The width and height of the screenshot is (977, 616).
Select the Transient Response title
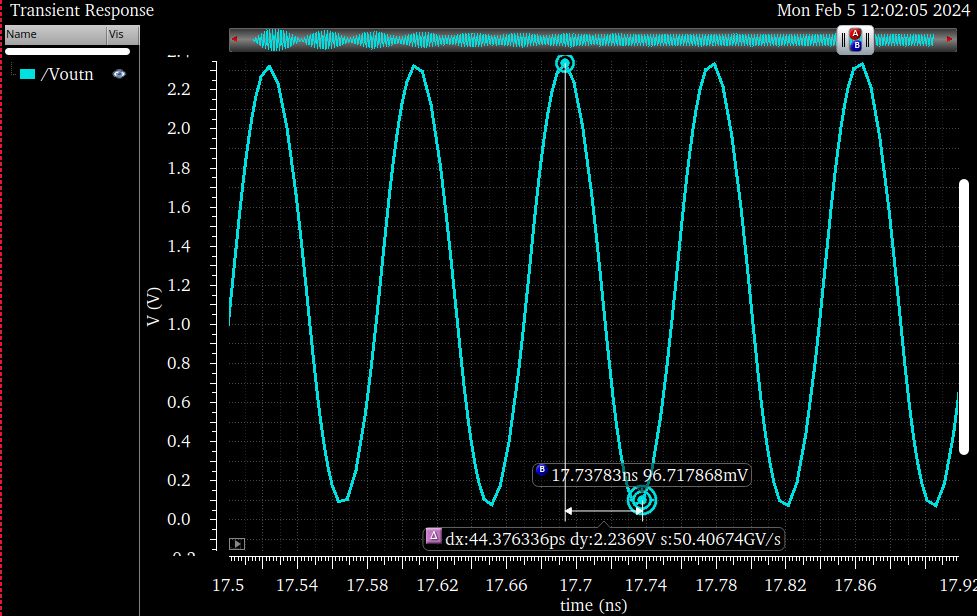click(80, 11)
